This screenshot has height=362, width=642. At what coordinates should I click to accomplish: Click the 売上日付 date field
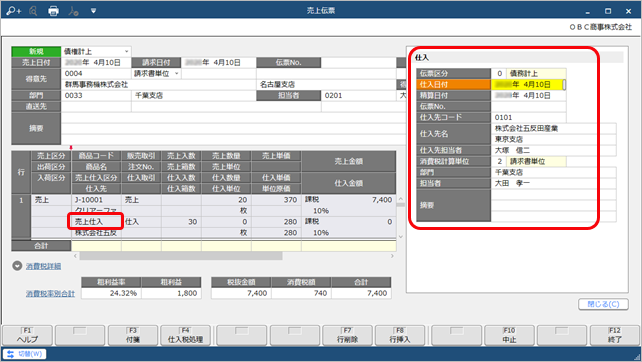96,62
